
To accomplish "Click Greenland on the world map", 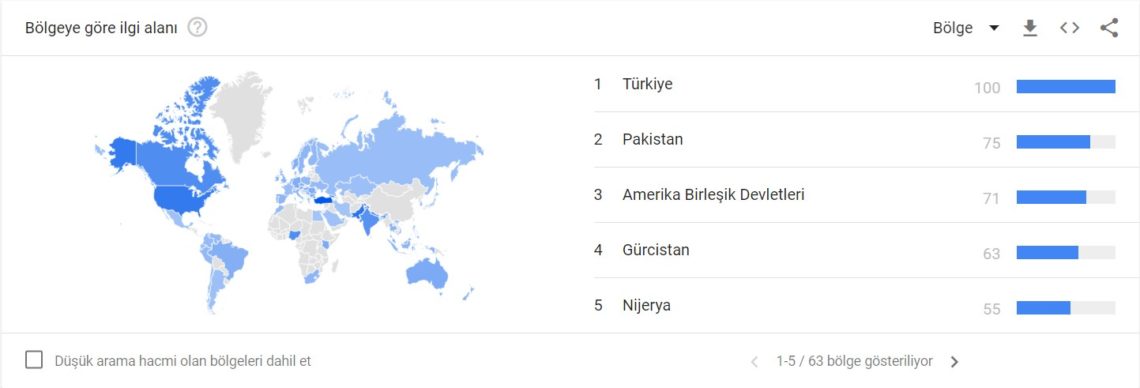I will [x=245, y=113].
